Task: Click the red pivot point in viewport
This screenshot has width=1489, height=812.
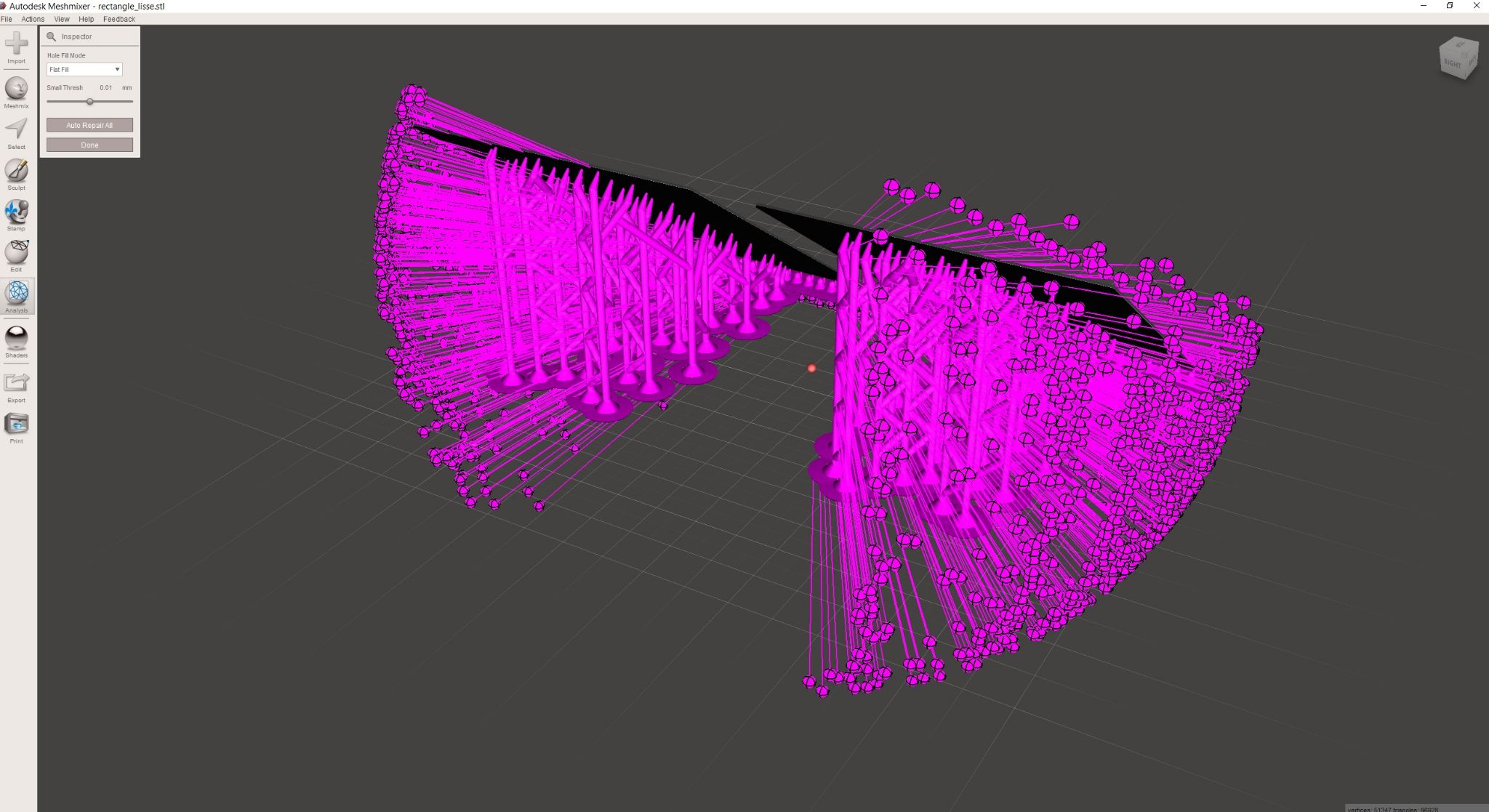Action: (x=811, y=369)
